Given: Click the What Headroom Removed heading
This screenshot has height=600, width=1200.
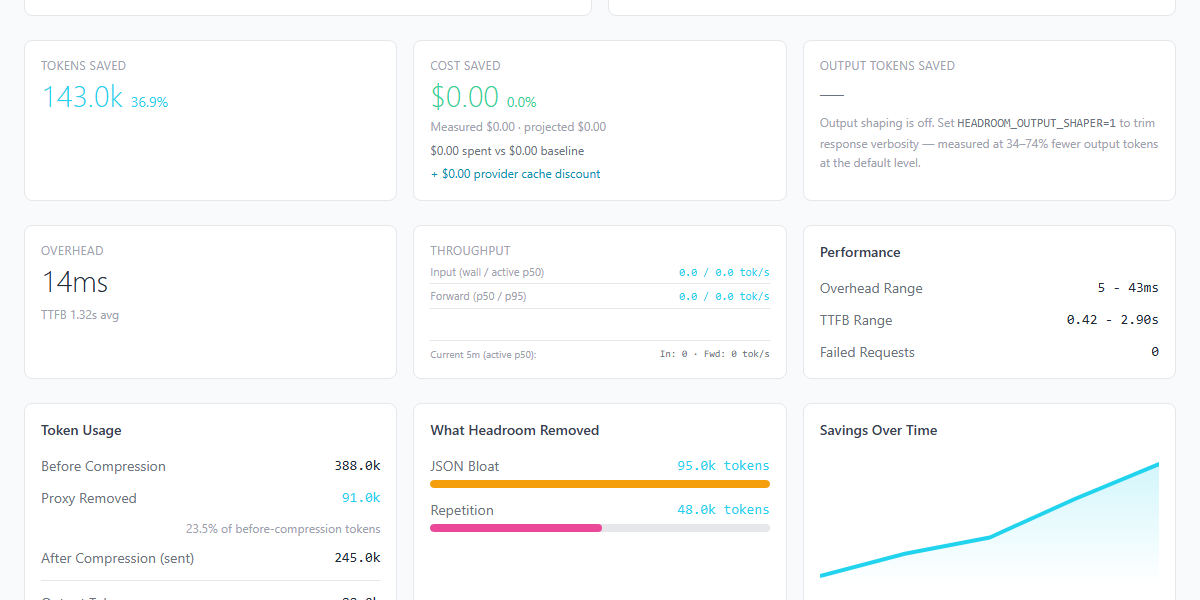Looking at the screenshot, I should (515, 430).
